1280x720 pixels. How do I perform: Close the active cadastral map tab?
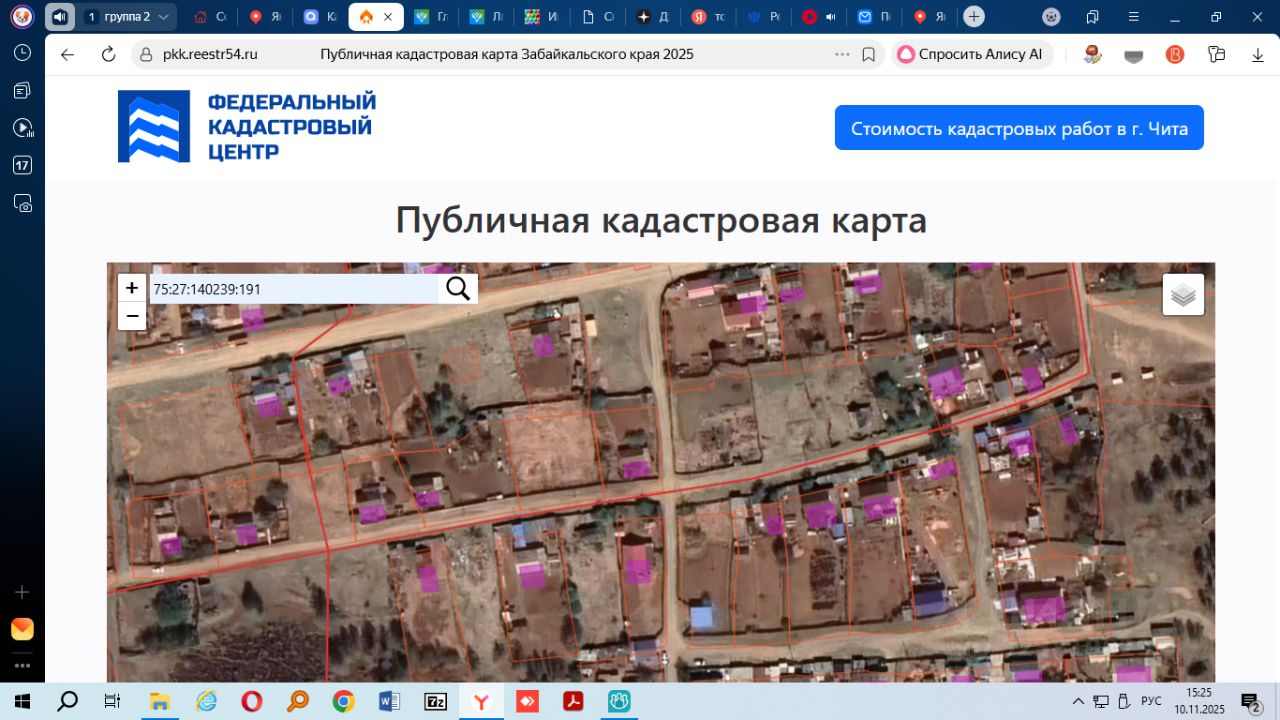[x=388, y=17]
